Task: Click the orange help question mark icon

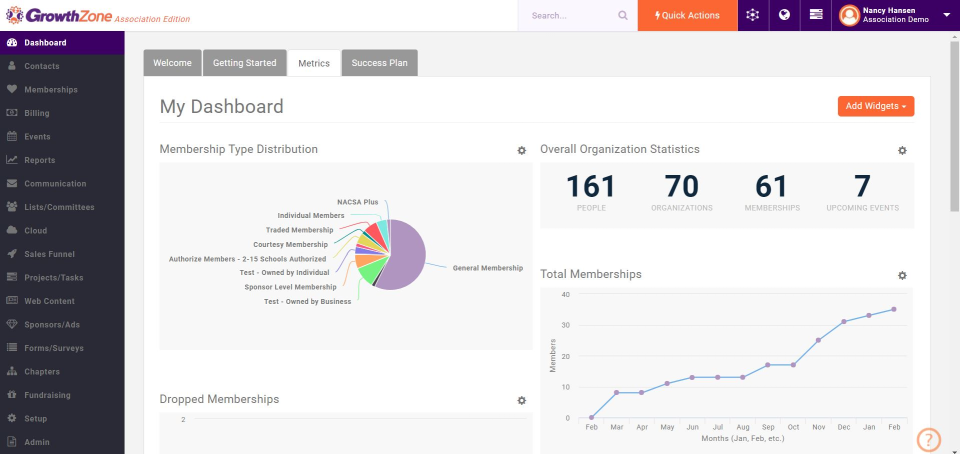Action: tap(929, 439)
